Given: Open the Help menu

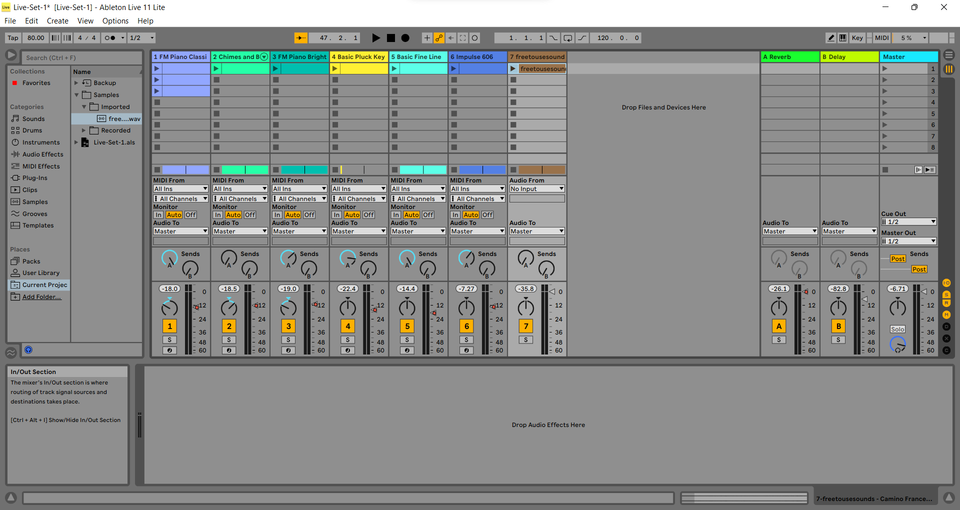Looking at the screenshot, I should (x=145, y=21).
